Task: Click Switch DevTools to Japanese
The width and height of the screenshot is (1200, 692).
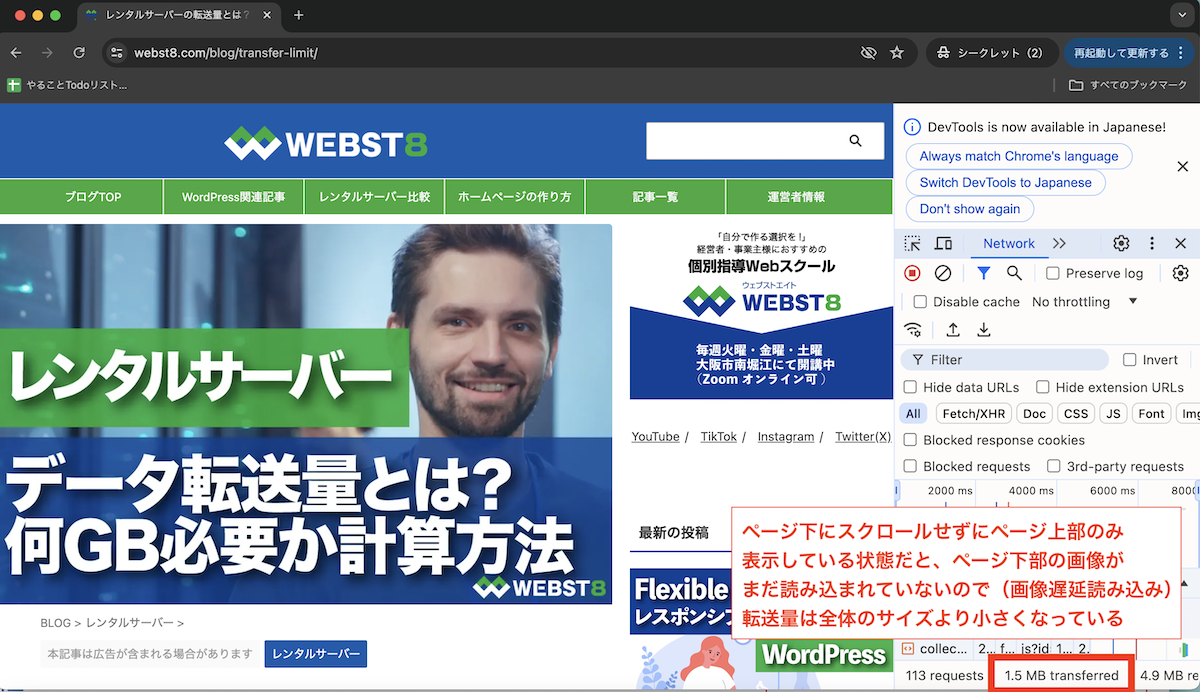Action: click(x=1005, y=182)
